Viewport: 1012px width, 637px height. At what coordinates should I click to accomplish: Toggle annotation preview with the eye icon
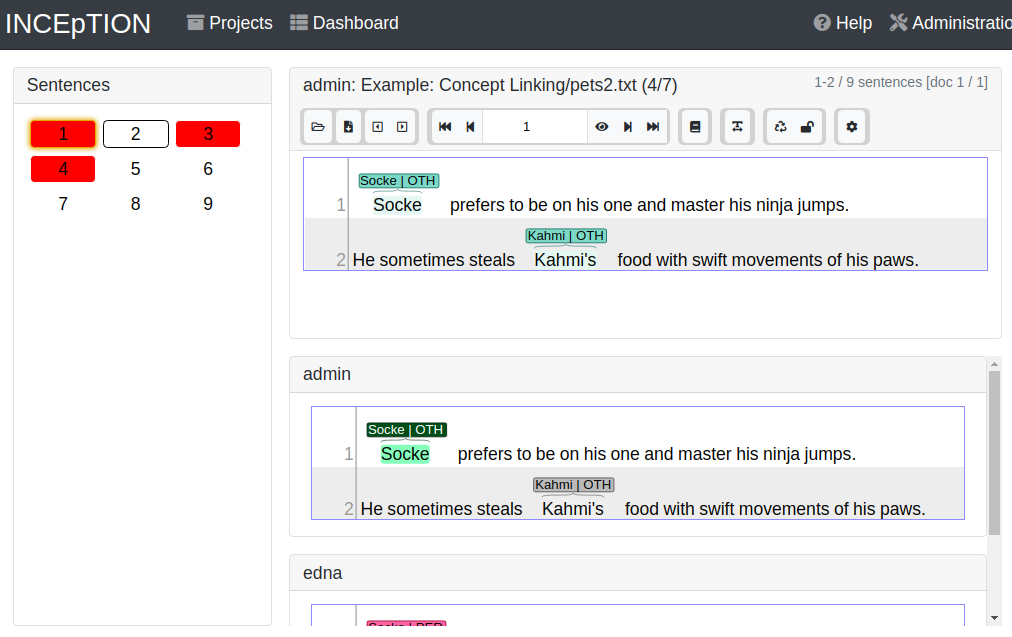click(600, 126)
